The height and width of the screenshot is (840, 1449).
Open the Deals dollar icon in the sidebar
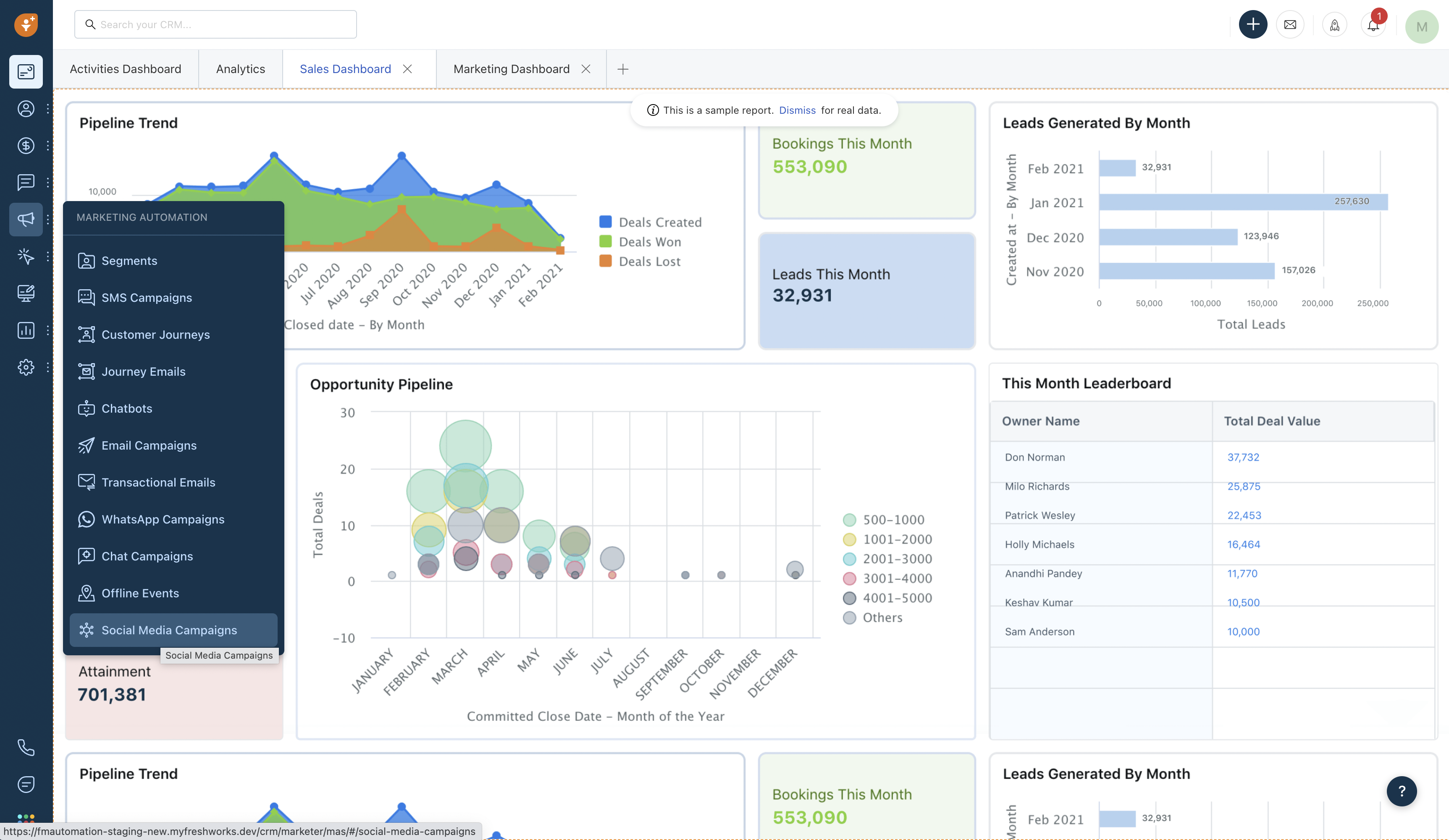pyautogui.click(x=26, y=145)
